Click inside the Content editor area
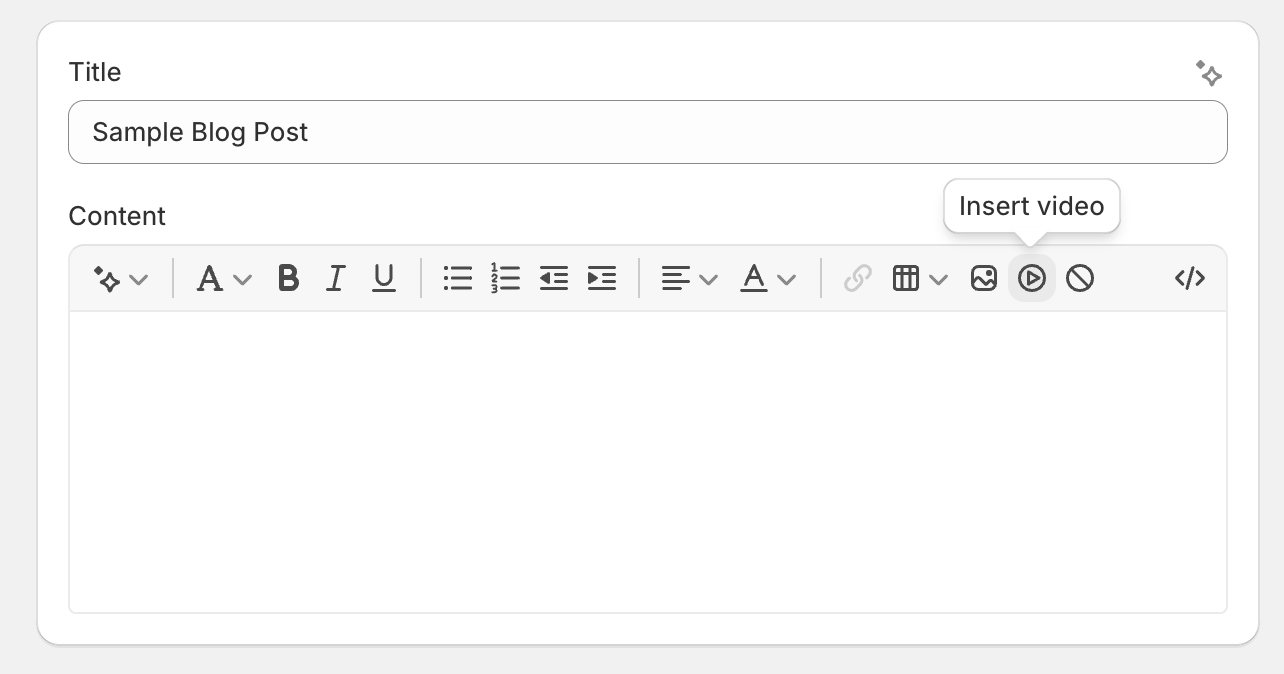This screenshot has height=674, width=1284. tap(647, 460)
